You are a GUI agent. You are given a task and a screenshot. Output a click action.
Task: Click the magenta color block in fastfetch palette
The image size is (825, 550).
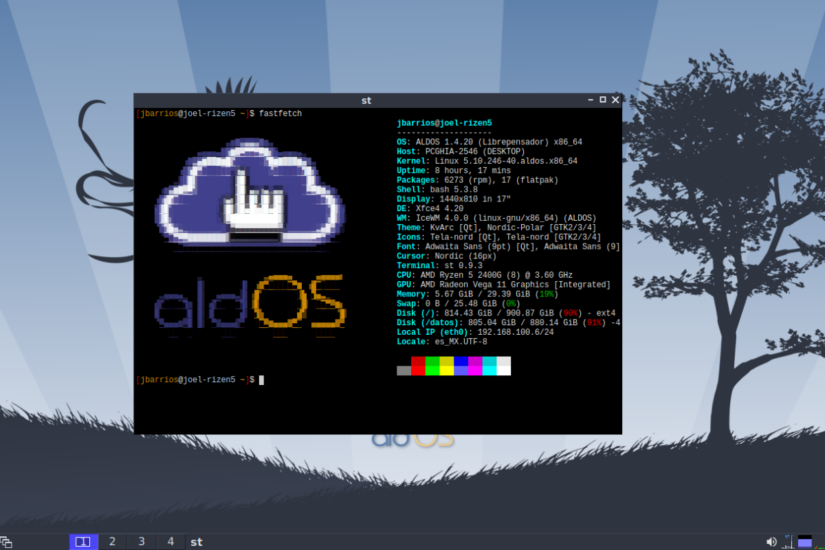[475, 366]
